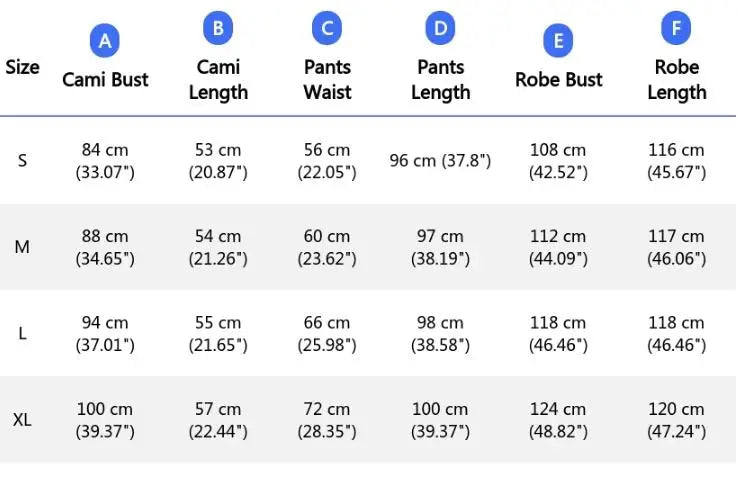This screenshot has width=739, height=485.
Task: Click the blue C circle icon
Action: [x=327, y=28]
